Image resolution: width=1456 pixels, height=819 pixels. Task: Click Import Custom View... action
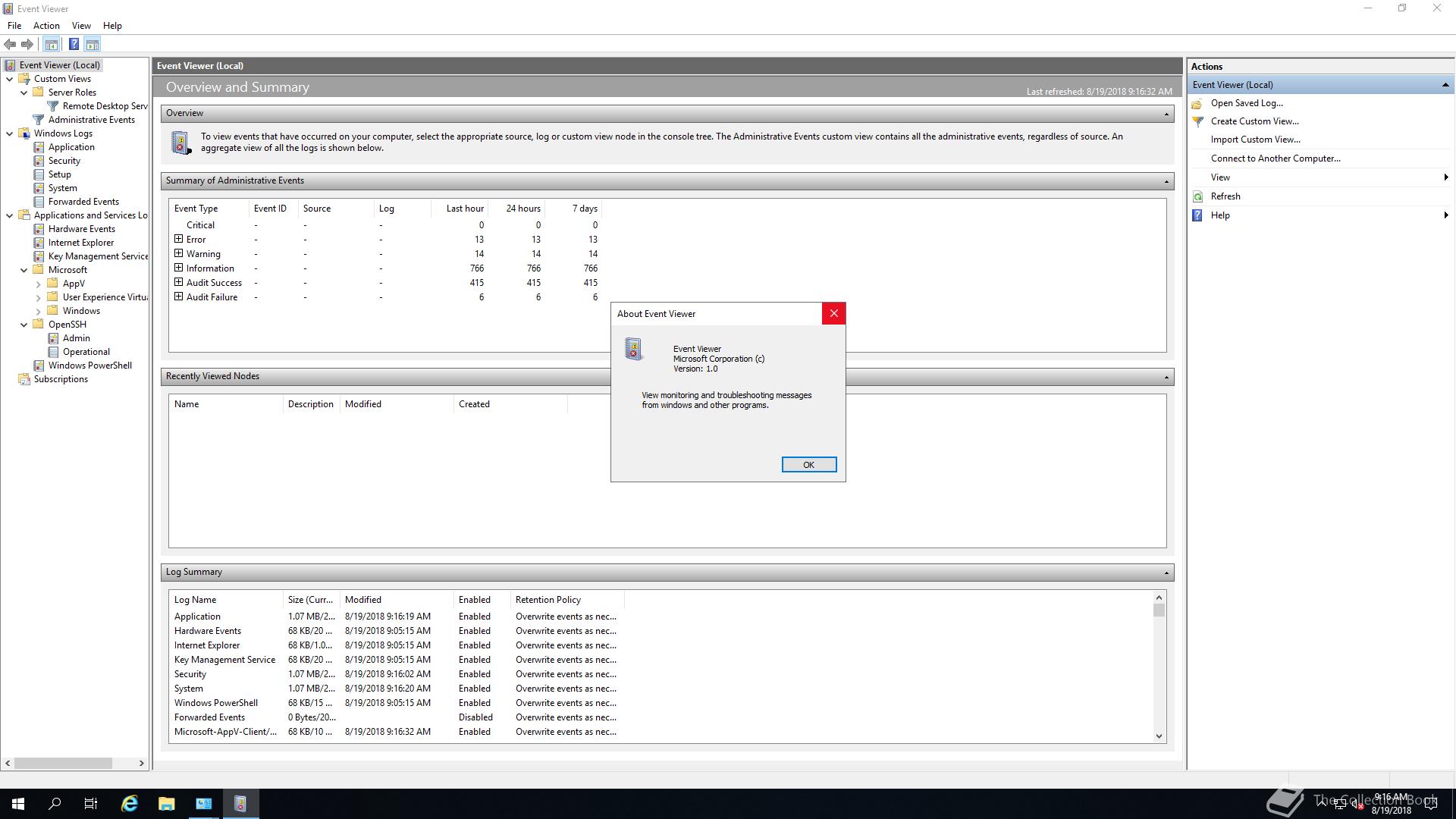click(x=1255, y=140)
